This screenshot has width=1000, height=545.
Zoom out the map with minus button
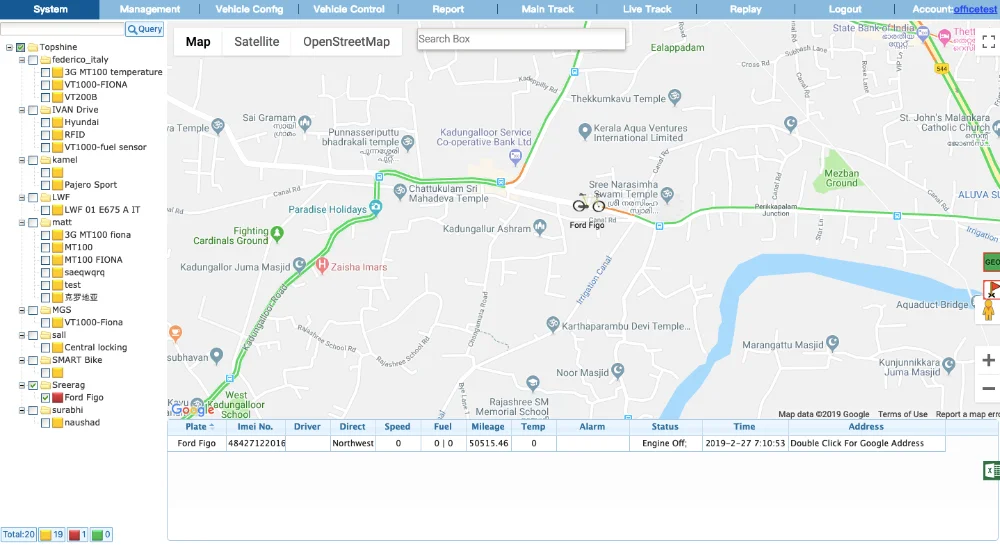click(989, 388)
